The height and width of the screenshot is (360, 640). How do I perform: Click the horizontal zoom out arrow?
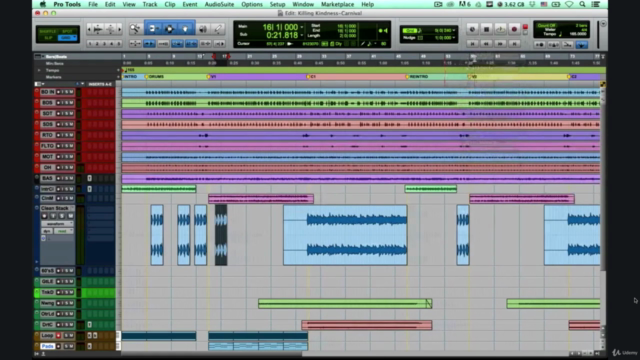[x=89, y=29]
